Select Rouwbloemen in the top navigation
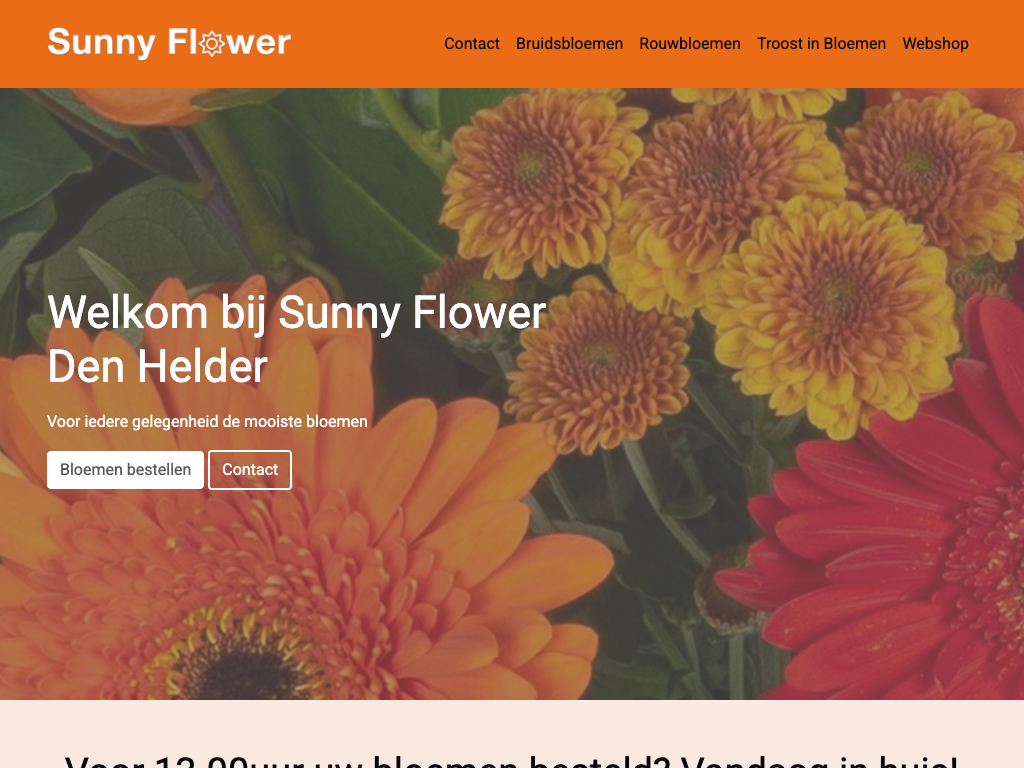The height and width of the screenshot is (768, 1024). pos(690,44)
